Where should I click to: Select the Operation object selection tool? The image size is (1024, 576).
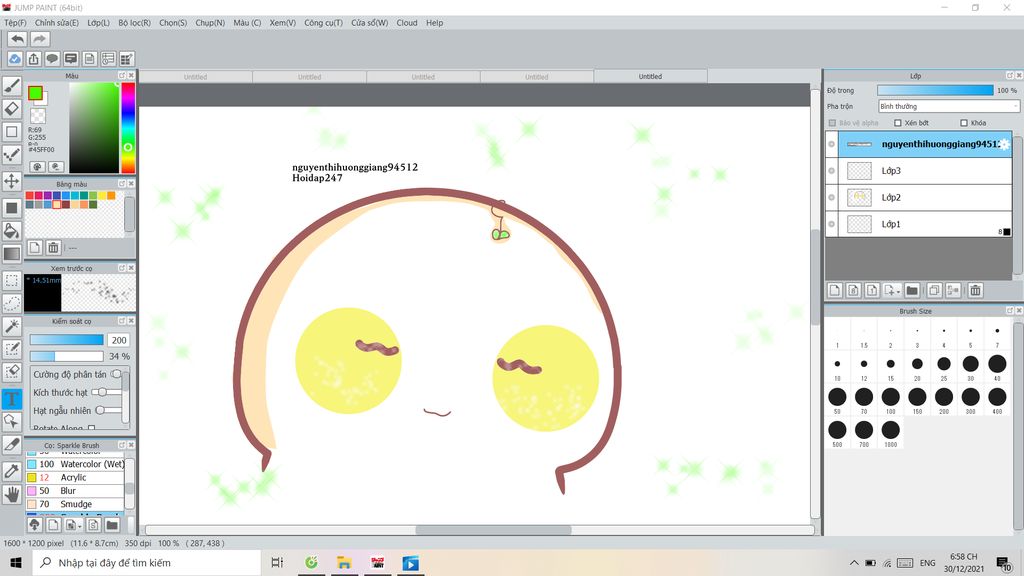click(x=12, y=421)
